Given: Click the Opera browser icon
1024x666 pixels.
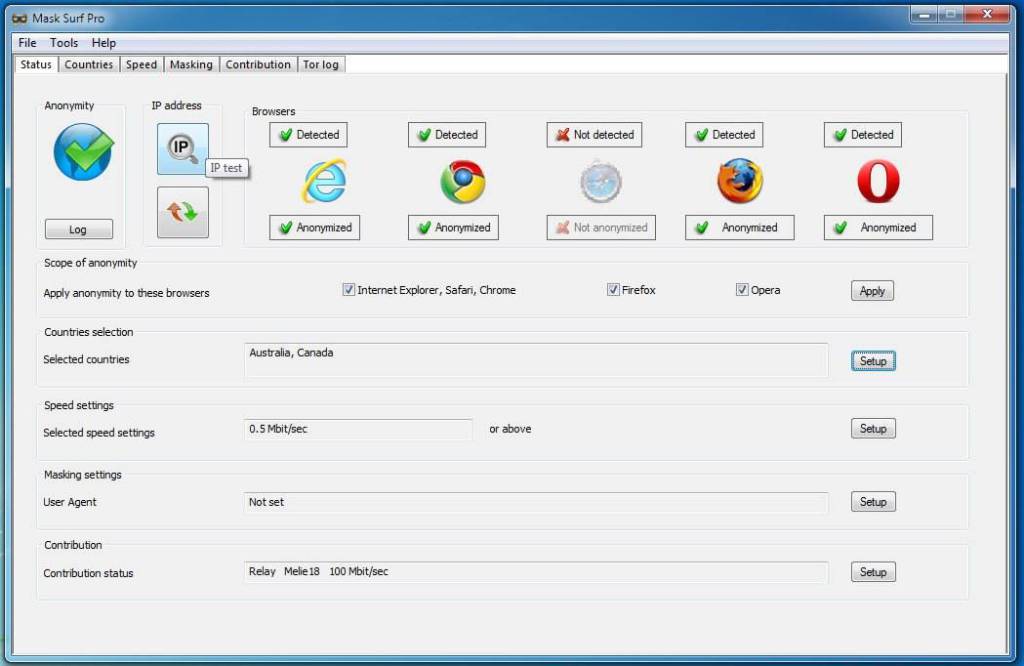Looking at the screenshot, I should 878,181.
